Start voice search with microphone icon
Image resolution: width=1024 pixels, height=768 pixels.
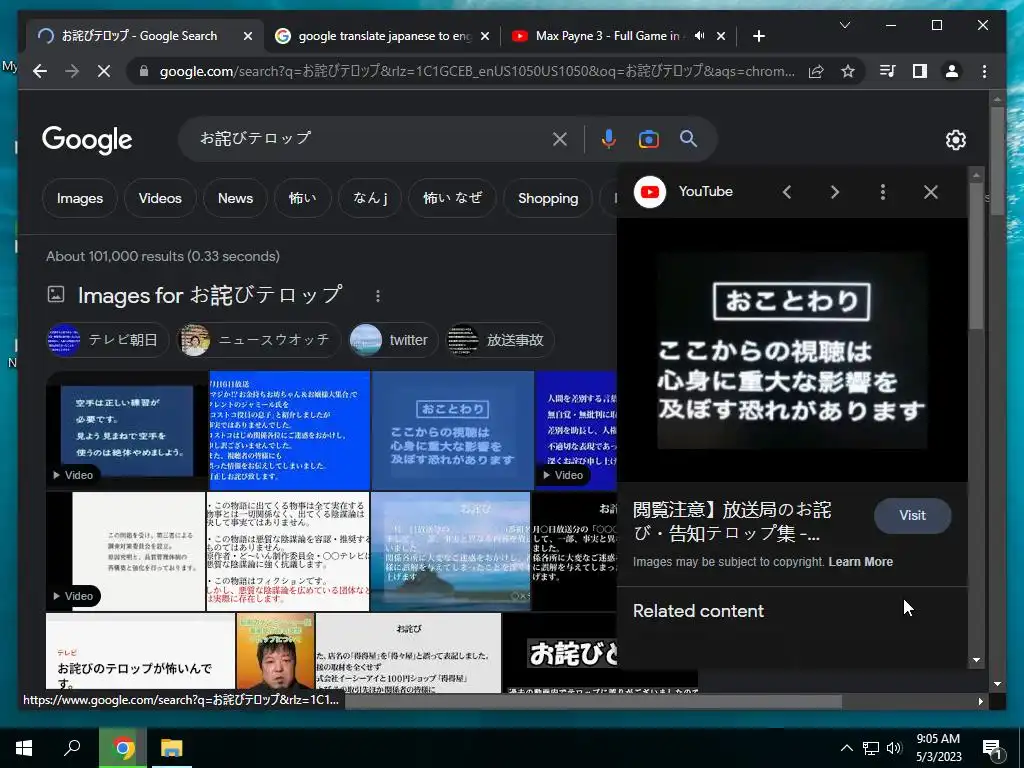pyautogui.click(x=608, y=138)
